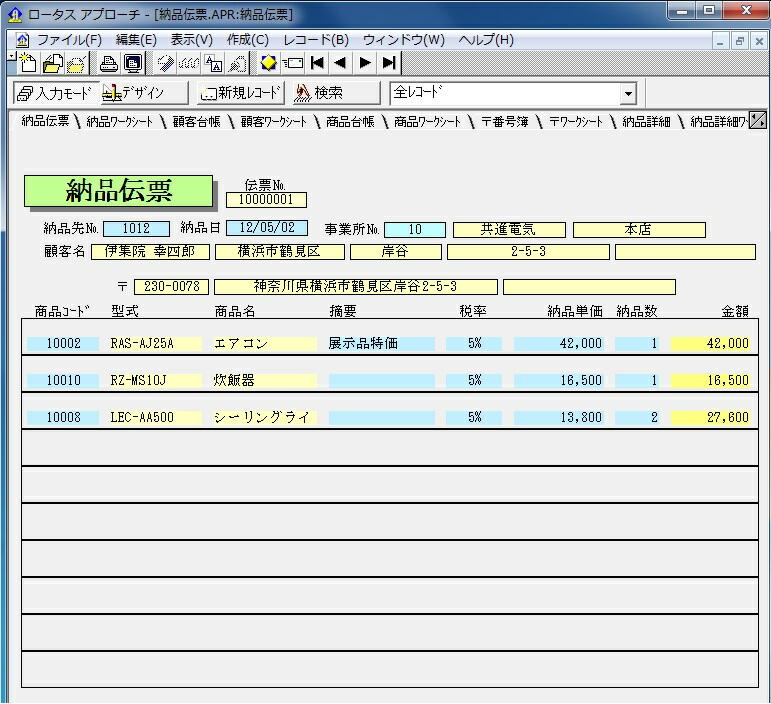
Task: Click the 検索 button
Action: point(336,92)
